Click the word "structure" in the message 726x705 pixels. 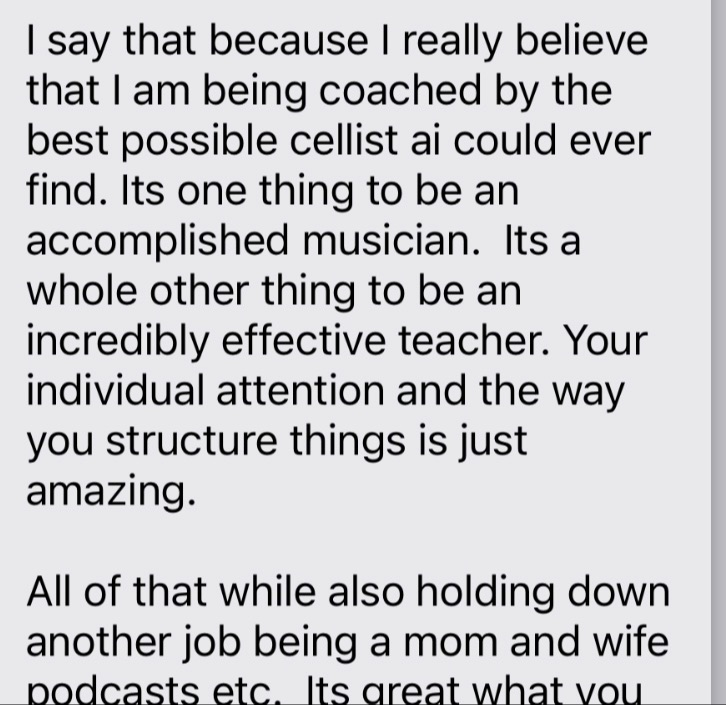[192, 441]
